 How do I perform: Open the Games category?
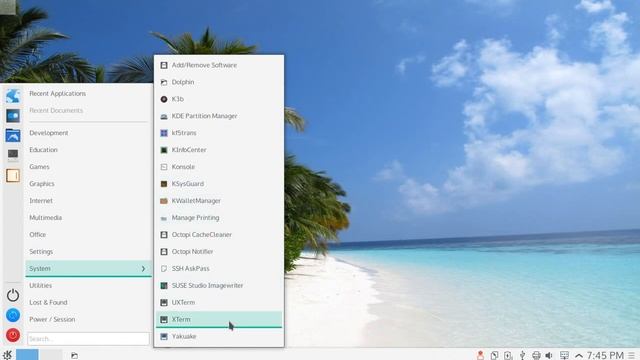click(x=88, y=167)
